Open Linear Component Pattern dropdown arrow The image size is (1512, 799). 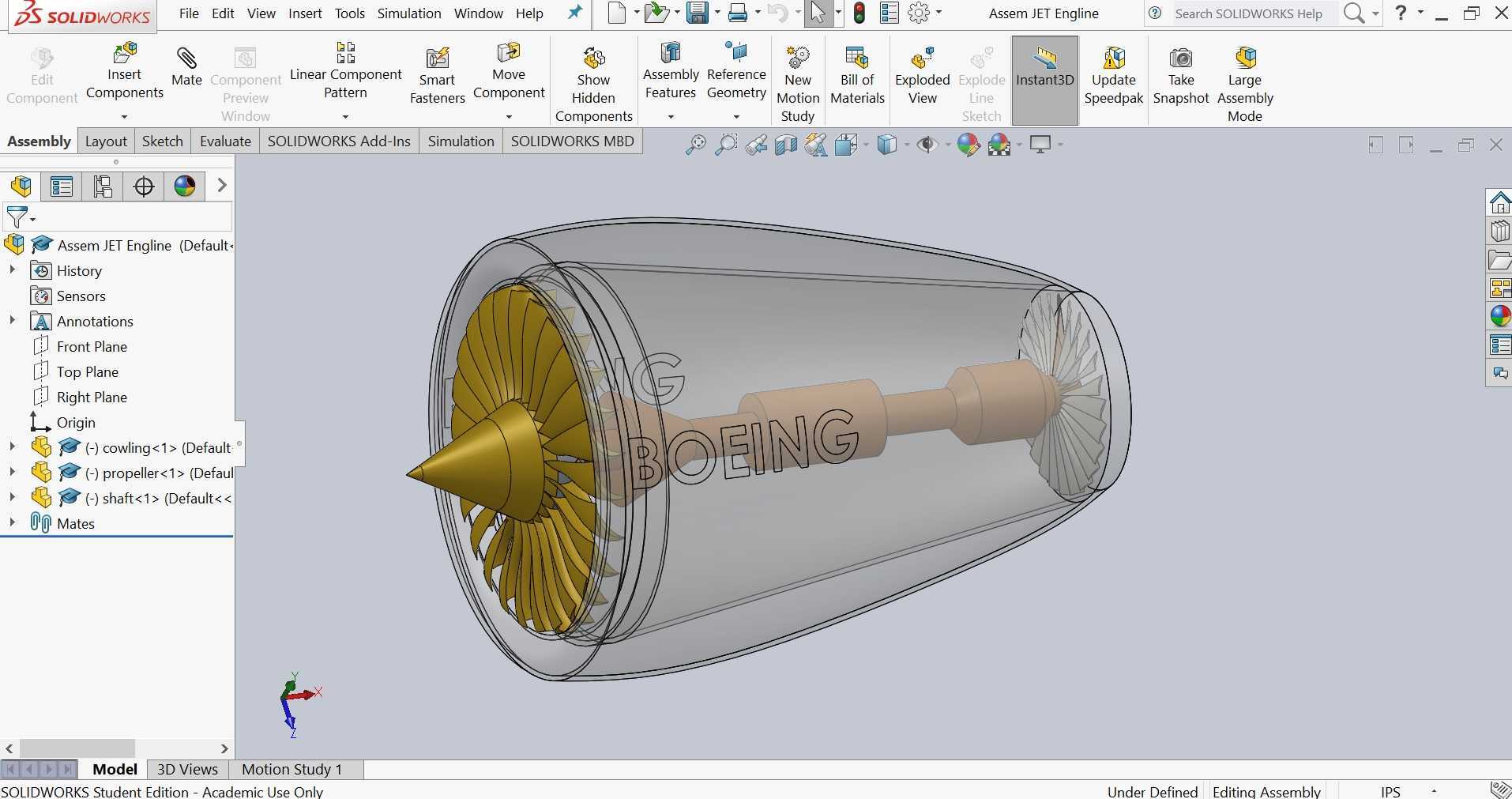point(345,117)
